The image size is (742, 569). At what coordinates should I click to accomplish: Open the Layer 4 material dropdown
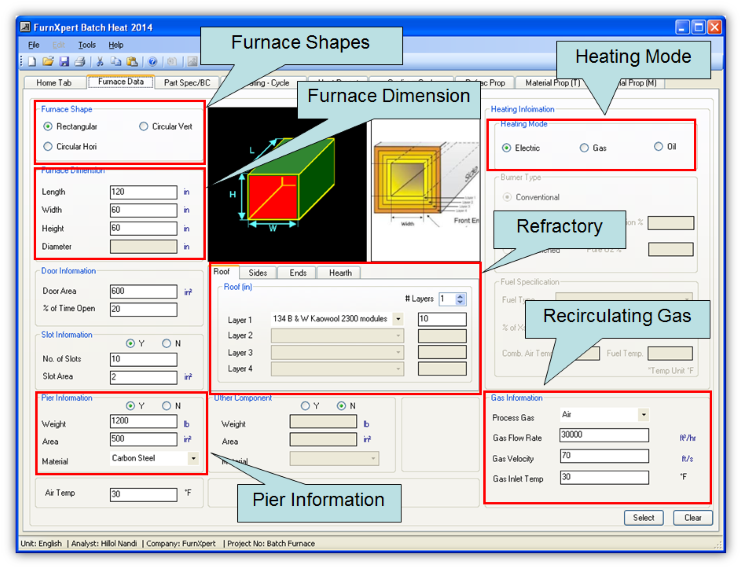[x=337, y=368]
